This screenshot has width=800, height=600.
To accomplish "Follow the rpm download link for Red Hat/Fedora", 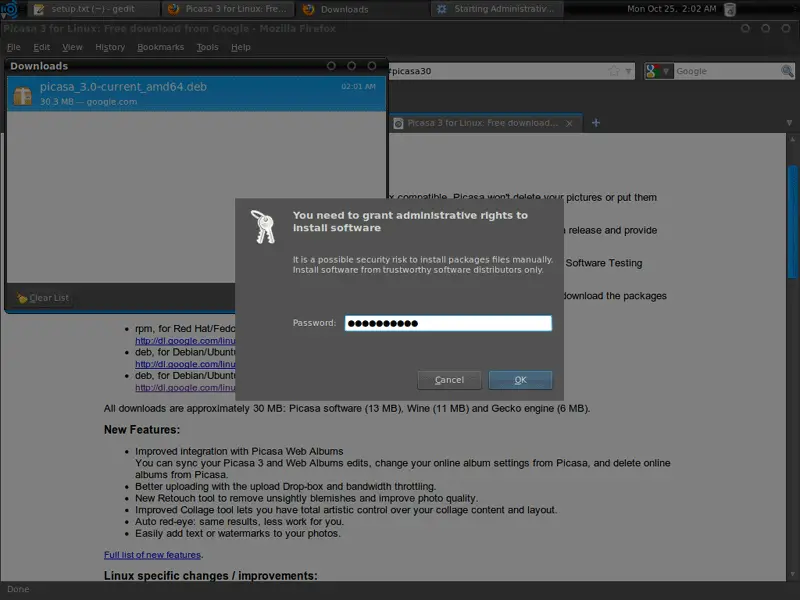I will pyautogui.click(x=185, y=341).
